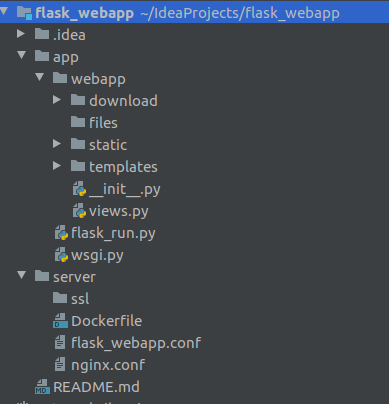Screen dimensions: 389x404
Task: Collapse the server folder arrow
Action: click(22, 275)
